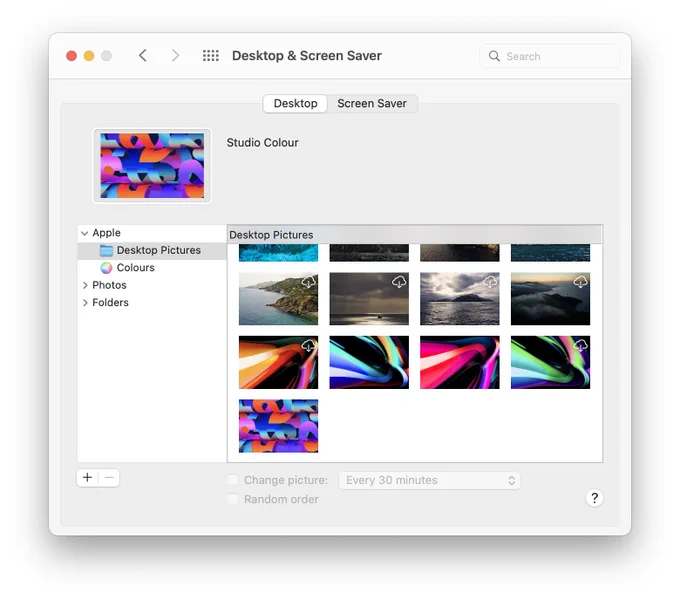This screenshot has height=600, width=680.
Task: Choose the orange abstract swirl wallpaper
Action: 278,362
